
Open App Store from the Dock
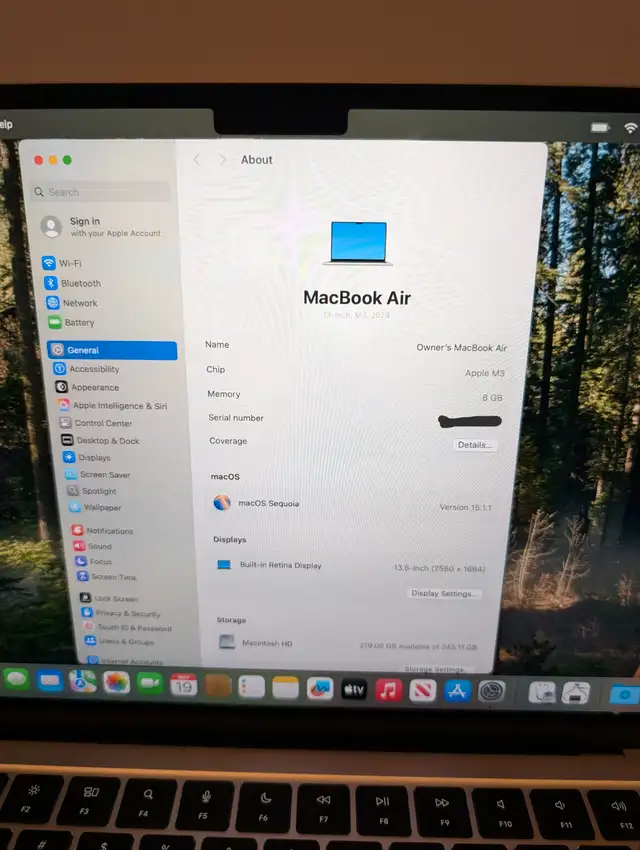(457, 692)
